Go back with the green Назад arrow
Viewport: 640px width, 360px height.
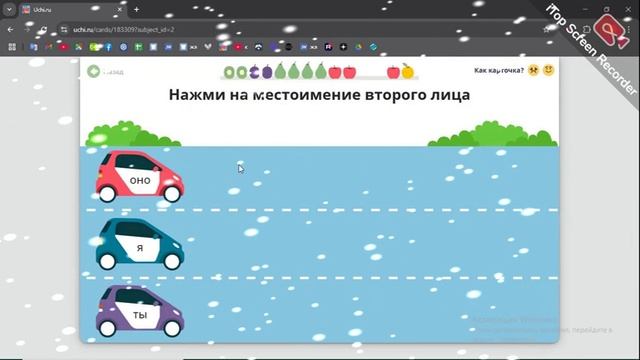coord(93,71)
